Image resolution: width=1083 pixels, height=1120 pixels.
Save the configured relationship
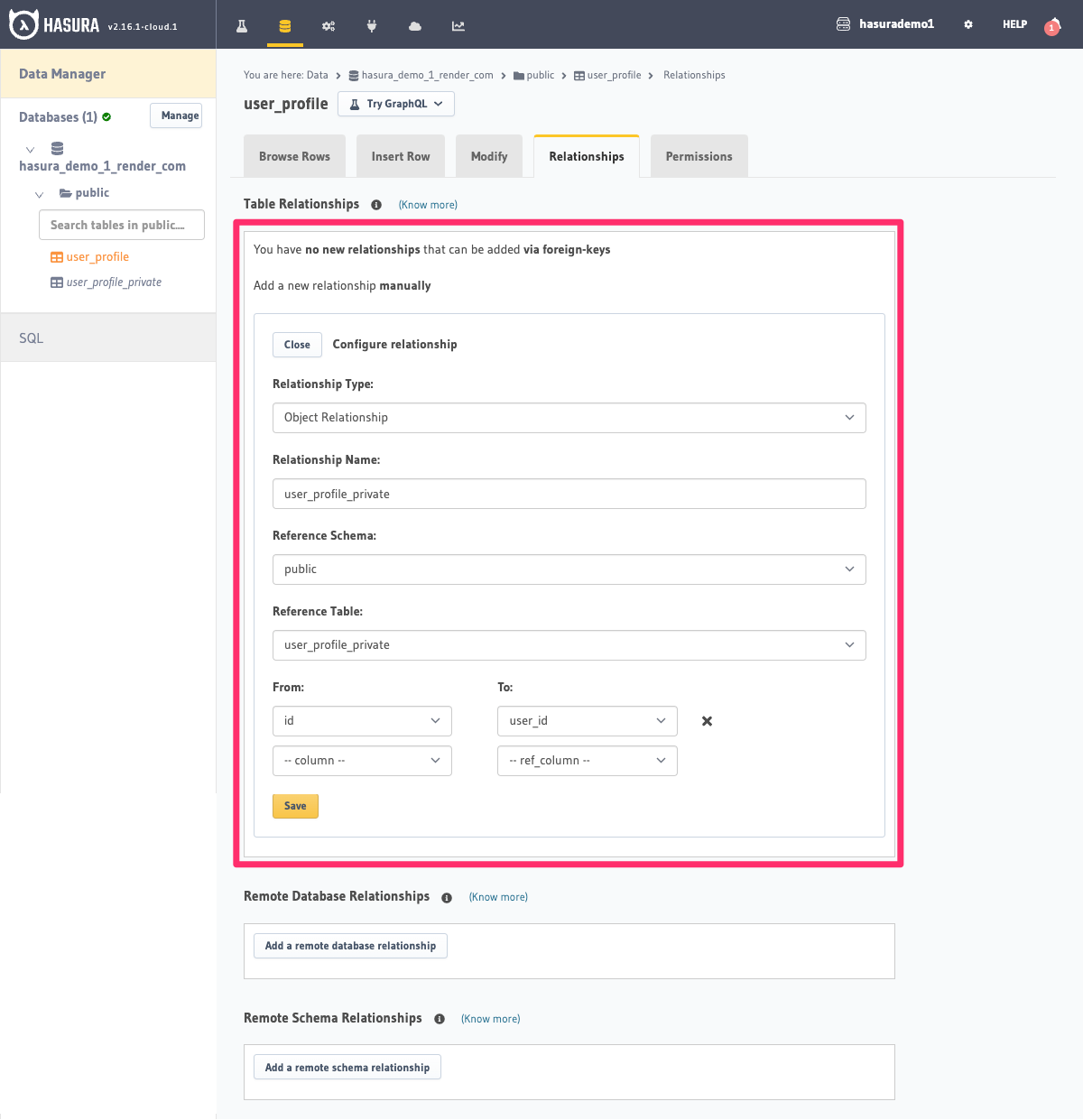[x=295, y=806]
